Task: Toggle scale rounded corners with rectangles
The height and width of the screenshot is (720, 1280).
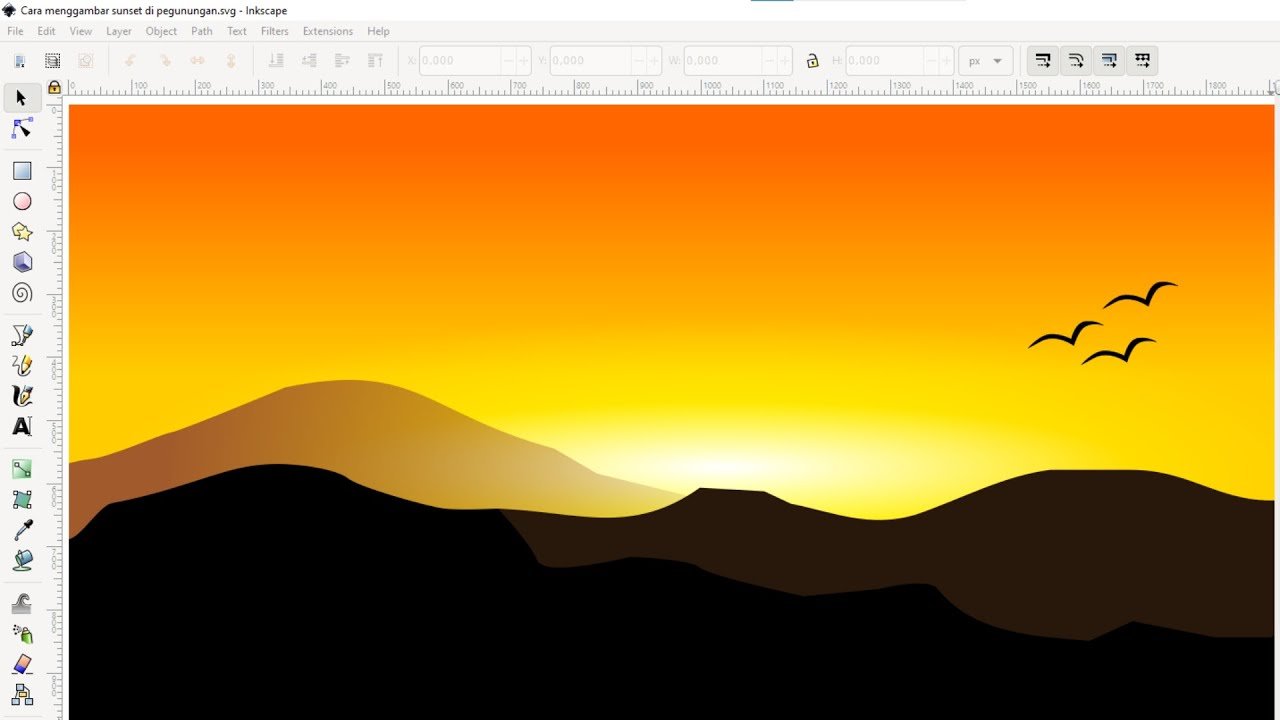Action: pyautogui.click(x=1075, y=61)
